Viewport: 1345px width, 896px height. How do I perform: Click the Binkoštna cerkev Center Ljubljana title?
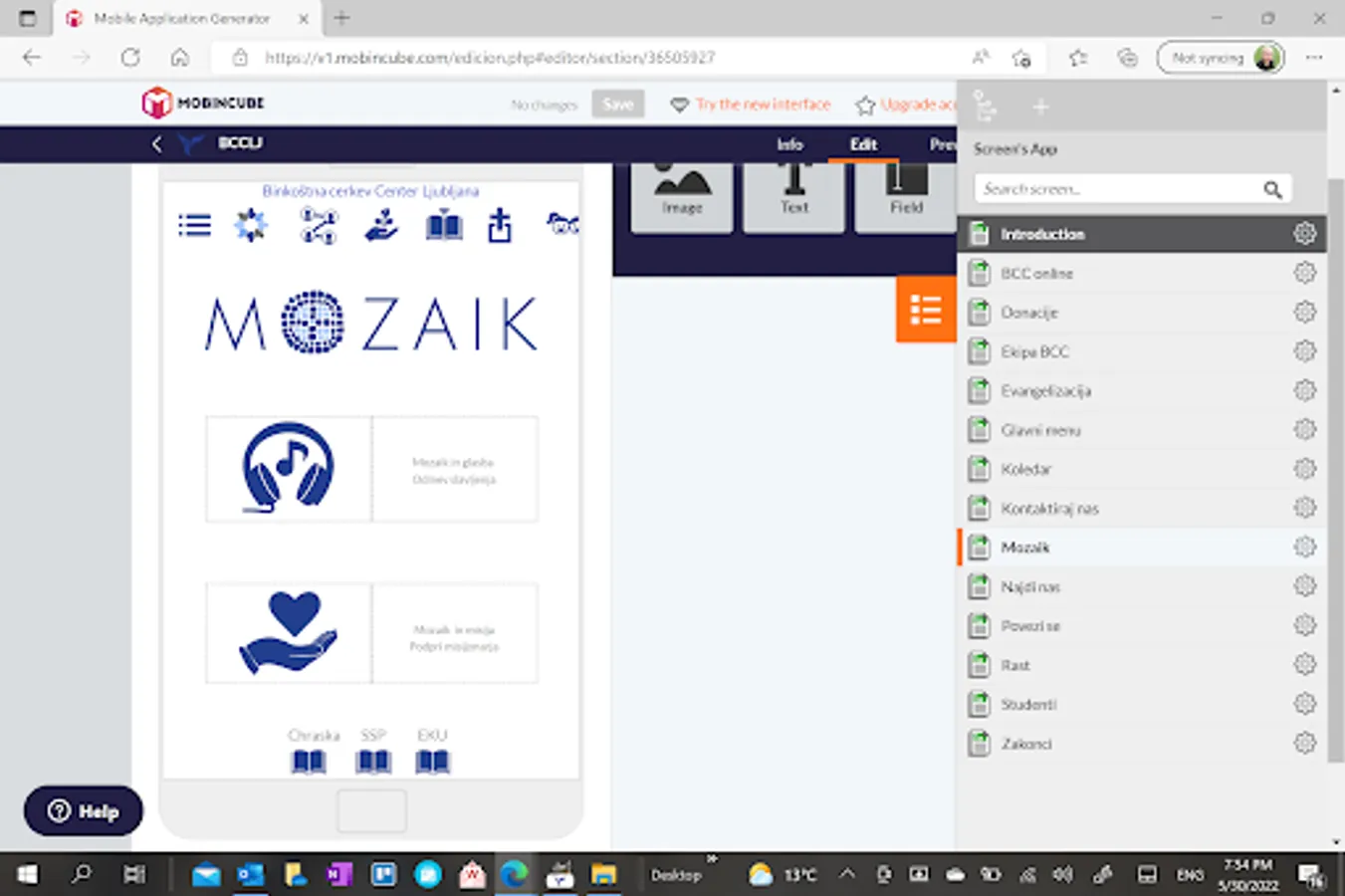[x=370, y=190]
